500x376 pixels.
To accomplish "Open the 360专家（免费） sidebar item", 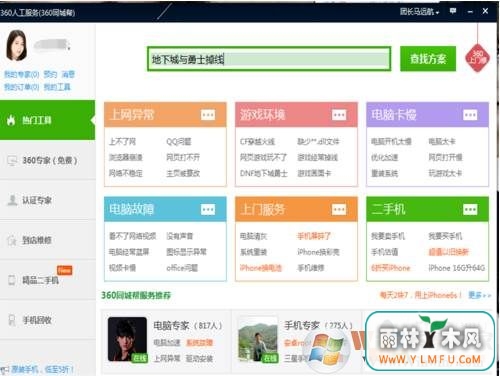I will 47,160.
